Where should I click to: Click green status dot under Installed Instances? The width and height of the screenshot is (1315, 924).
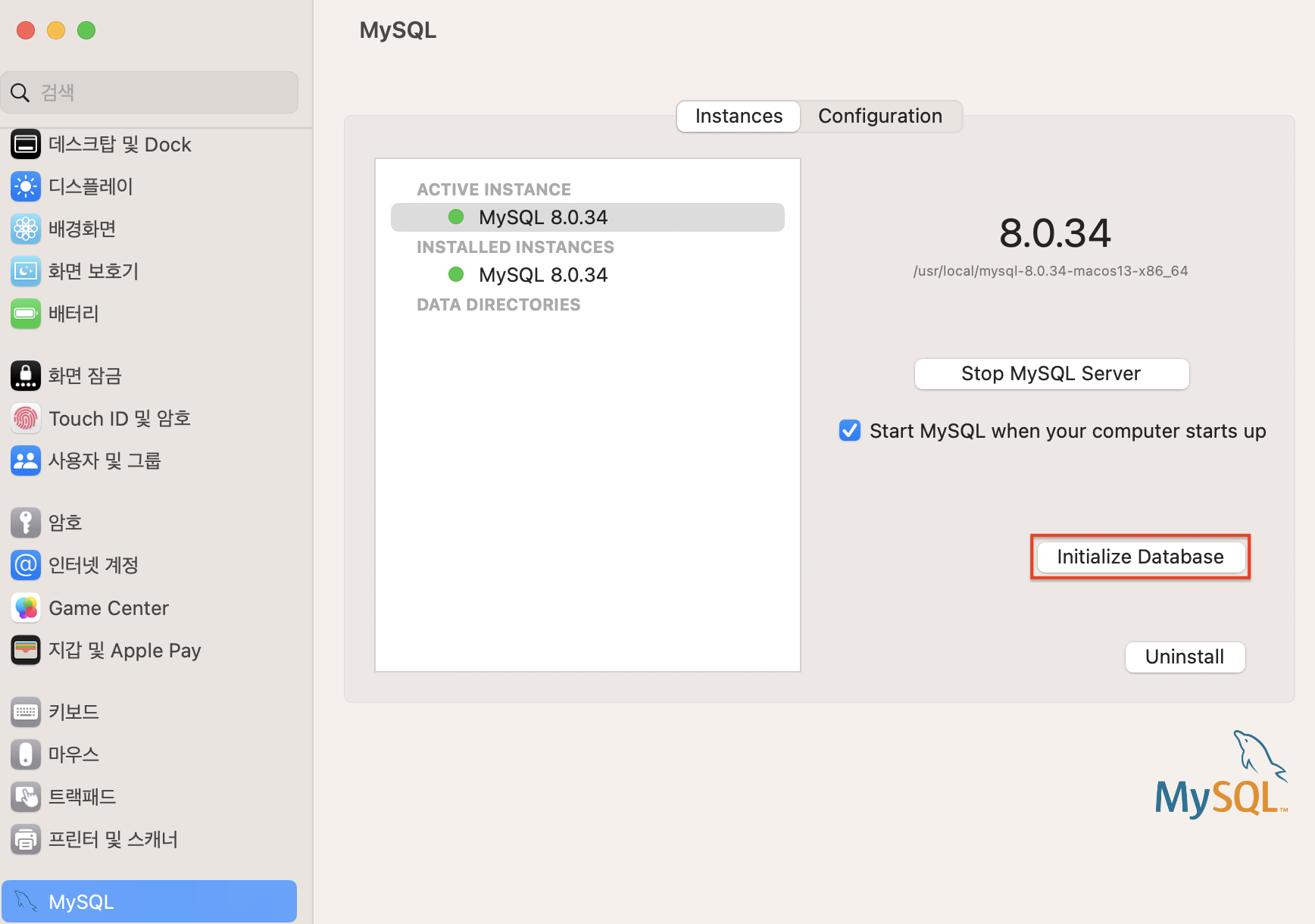click(456, 274)
